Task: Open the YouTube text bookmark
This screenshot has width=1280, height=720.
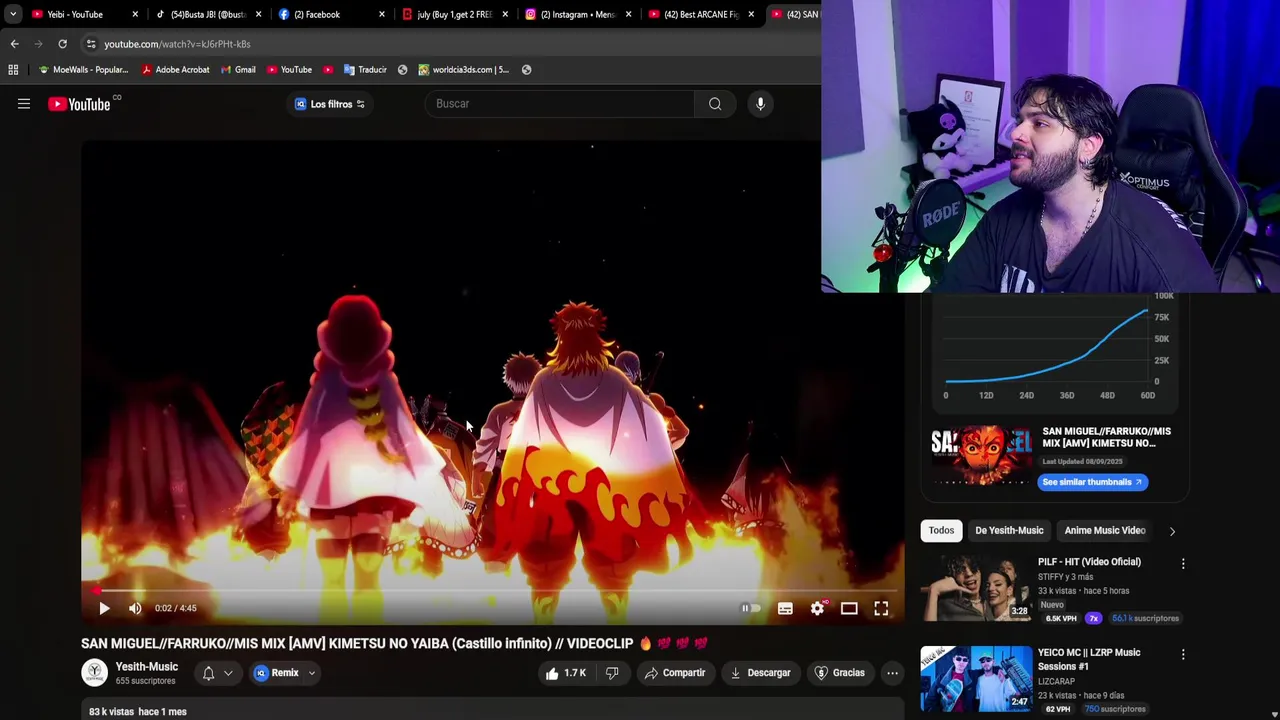Action: (289, 70)
